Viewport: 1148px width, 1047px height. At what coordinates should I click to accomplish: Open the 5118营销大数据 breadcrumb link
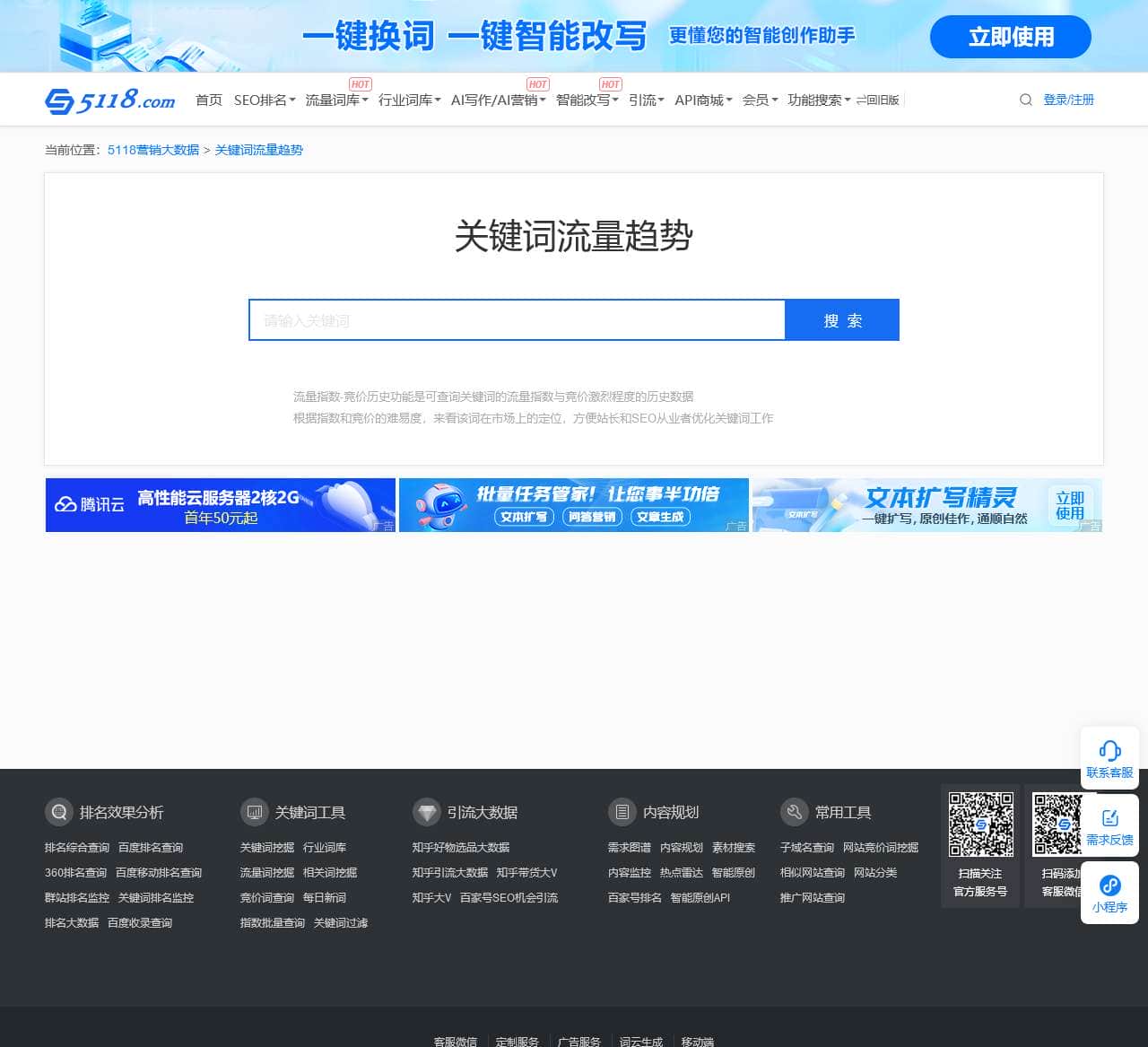[153, 150]
